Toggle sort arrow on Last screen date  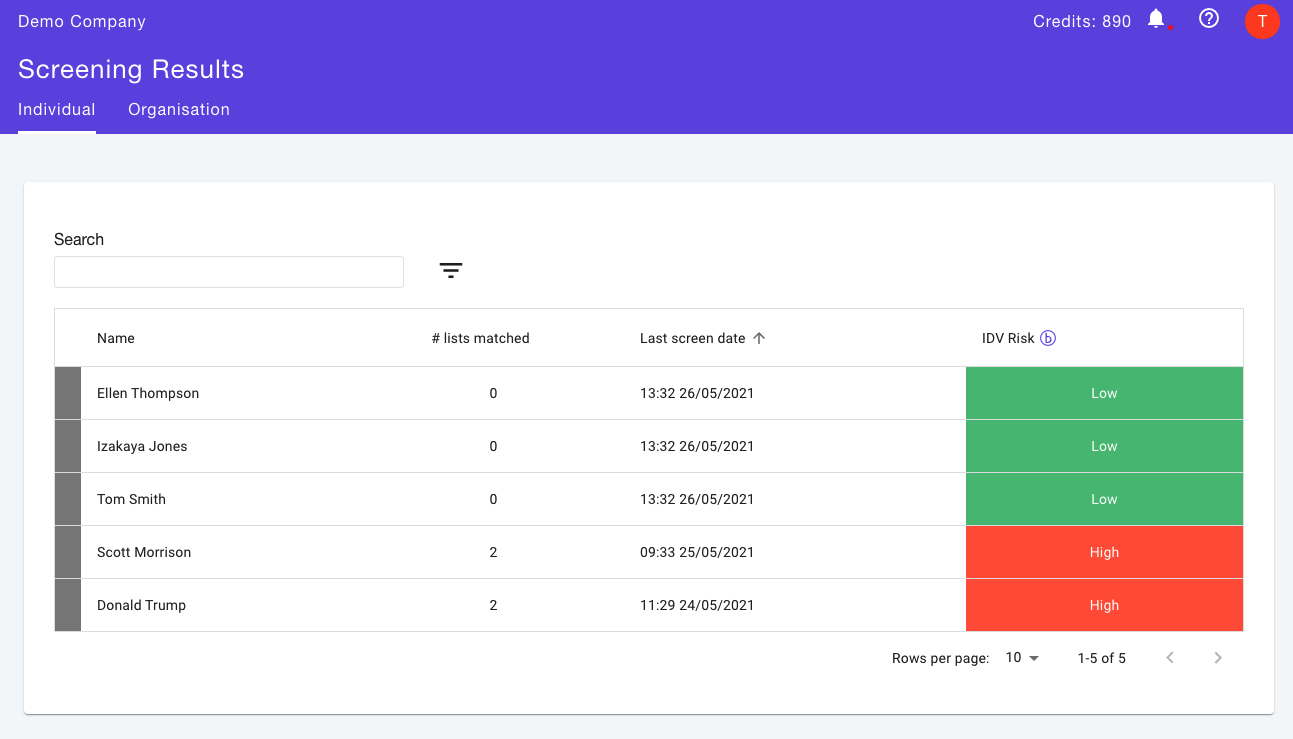coord(759,338)
